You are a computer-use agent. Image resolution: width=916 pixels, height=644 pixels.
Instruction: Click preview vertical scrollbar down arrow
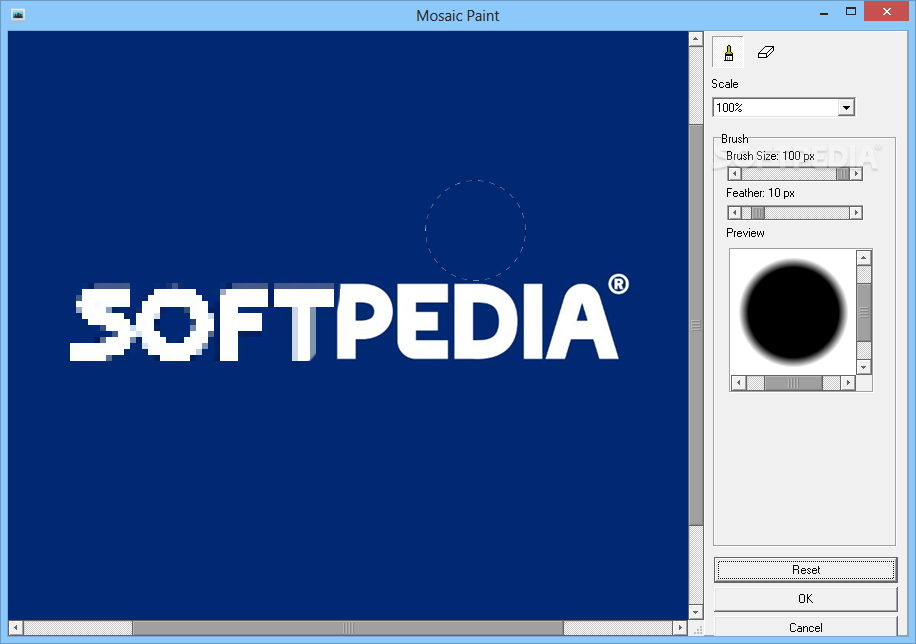pyautogui.click(x=863, y=367)
